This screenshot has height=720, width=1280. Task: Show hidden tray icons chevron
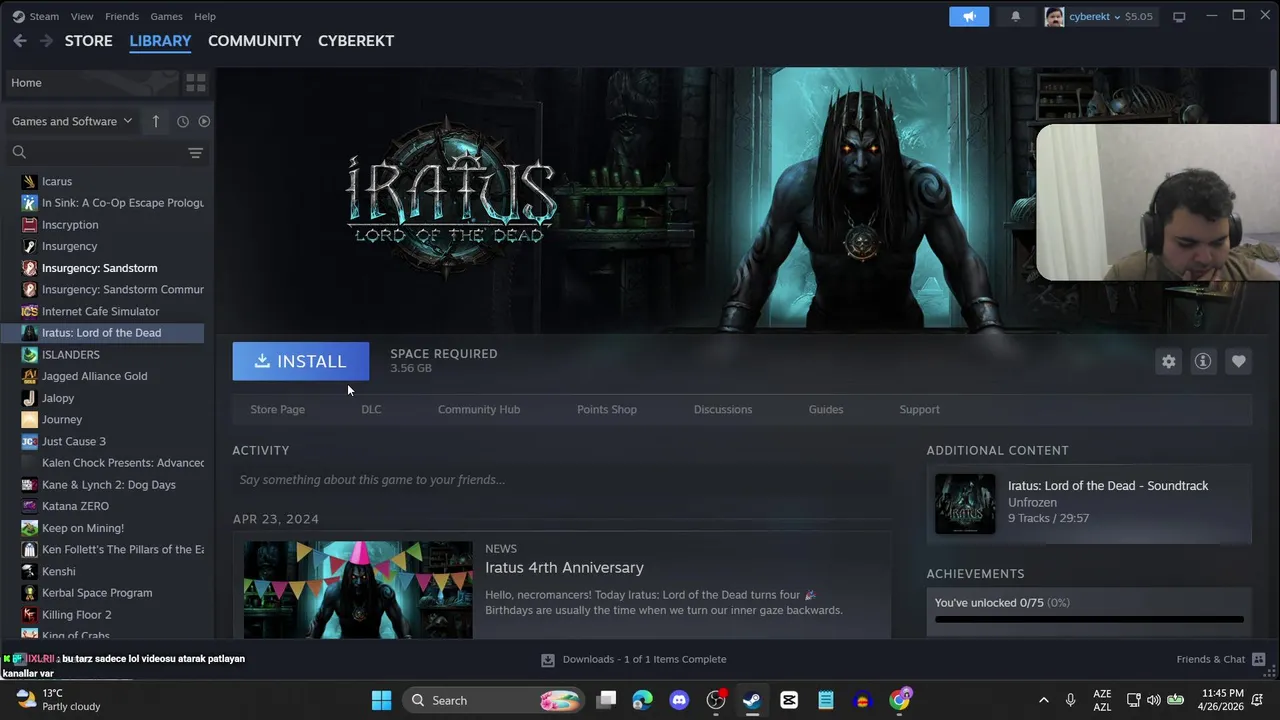(1043, 700)
